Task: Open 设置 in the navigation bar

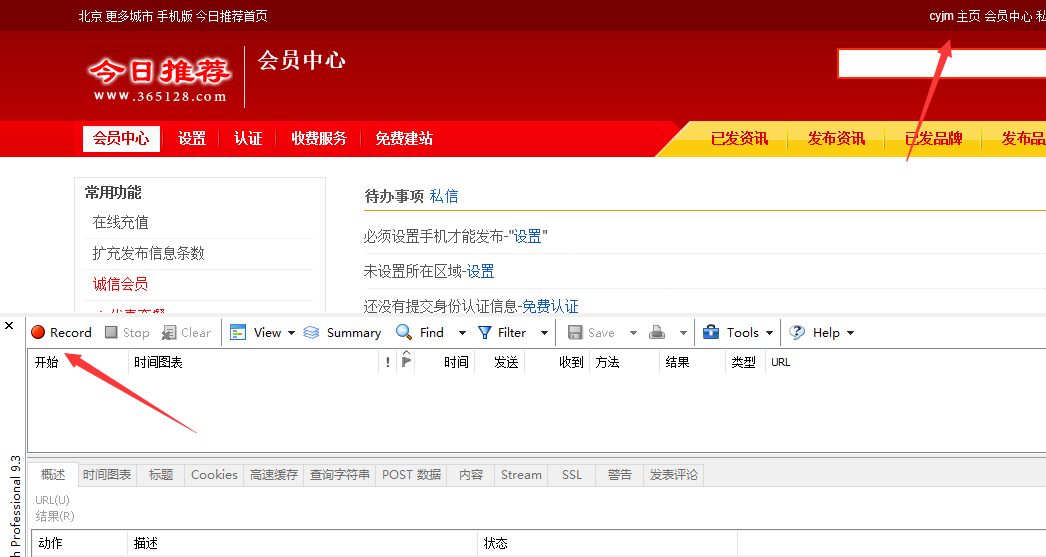Action: 192,139
